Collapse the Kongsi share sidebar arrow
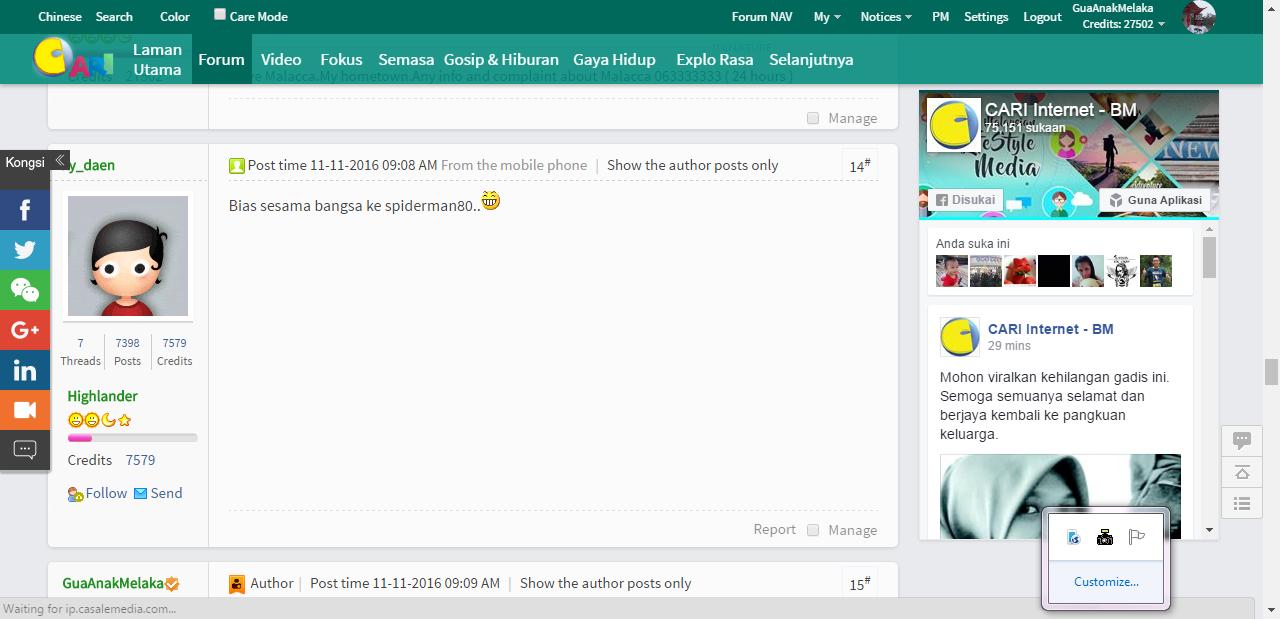 (x=60, y=161)
